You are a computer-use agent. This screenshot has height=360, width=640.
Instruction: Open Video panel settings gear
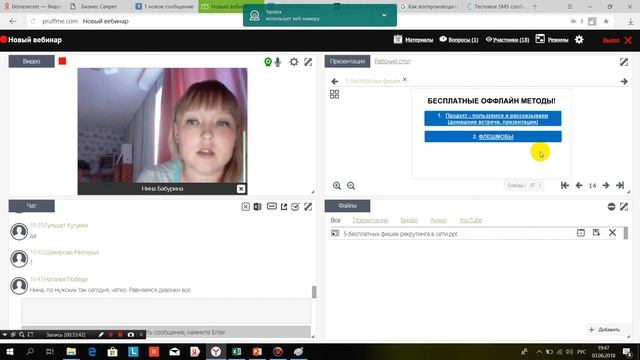(293, 62)
